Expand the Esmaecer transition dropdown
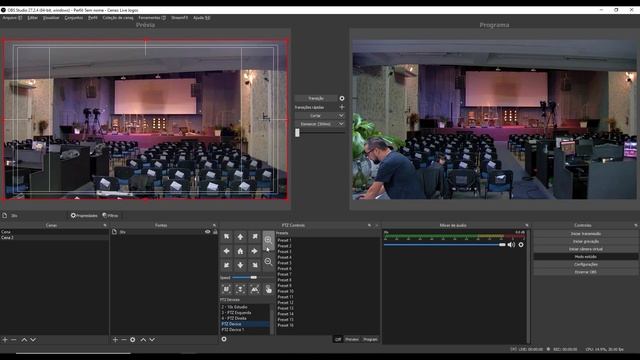 [341, 124]
